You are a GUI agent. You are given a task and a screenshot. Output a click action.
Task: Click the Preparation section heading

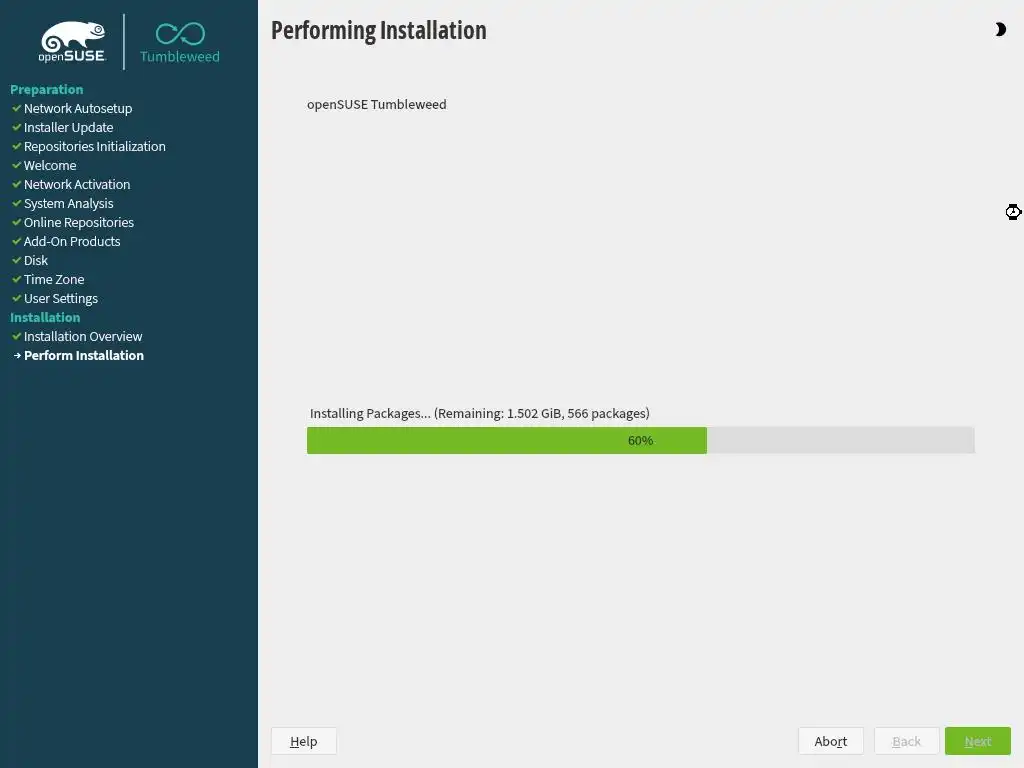coord(46,89)
